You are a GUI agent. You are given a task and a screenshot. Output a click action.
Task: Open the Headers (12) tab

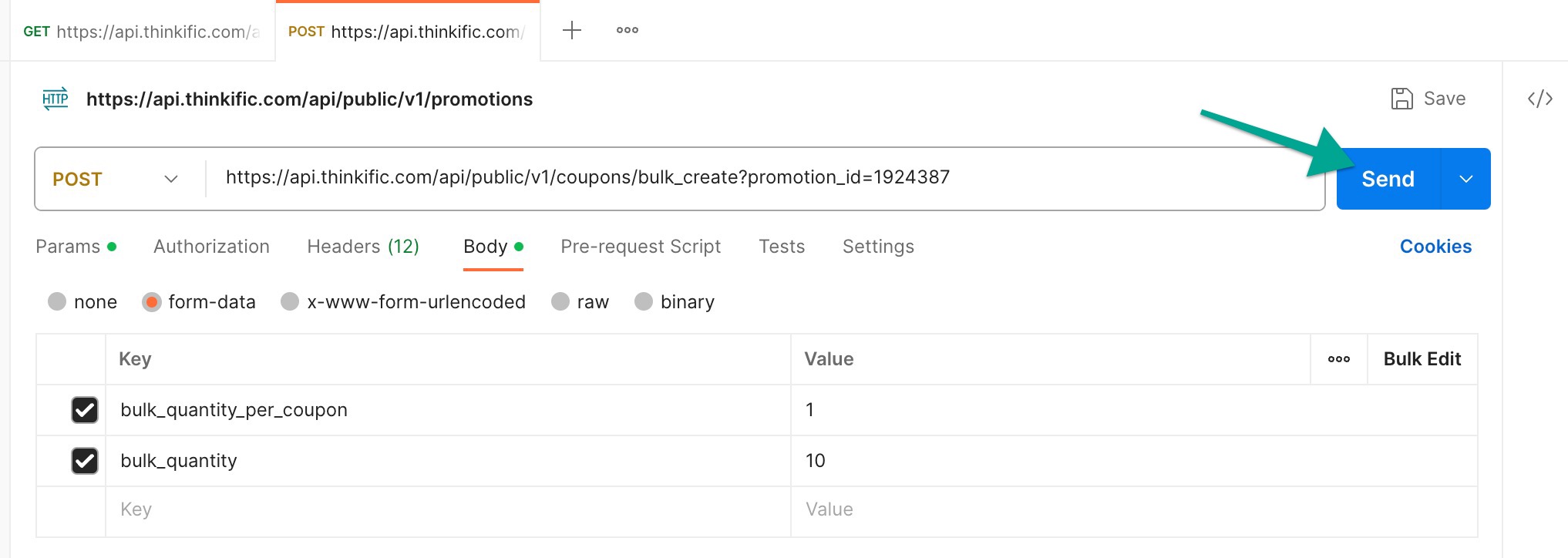(x=363, y=247)
